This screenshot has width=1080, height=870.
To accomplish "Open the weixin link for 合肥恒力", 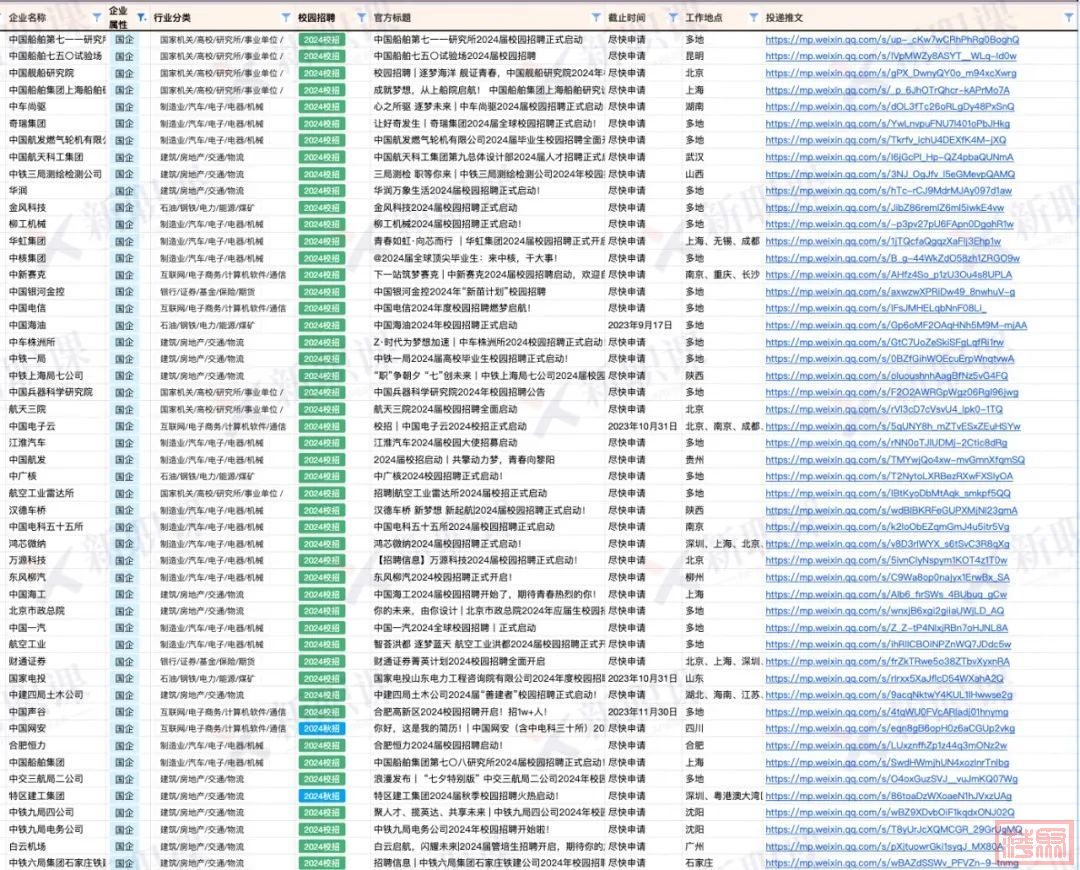I will pos(886,745).
